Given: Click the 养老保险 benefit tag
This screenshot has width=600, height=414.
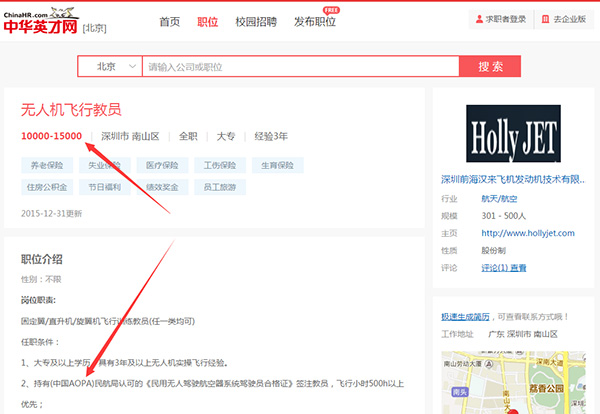Looking at the screenshot, I should click(x=47, y=165).
